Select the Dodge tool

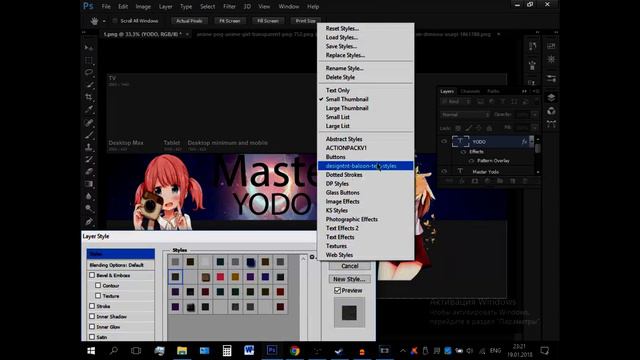[x=89, y=209]
